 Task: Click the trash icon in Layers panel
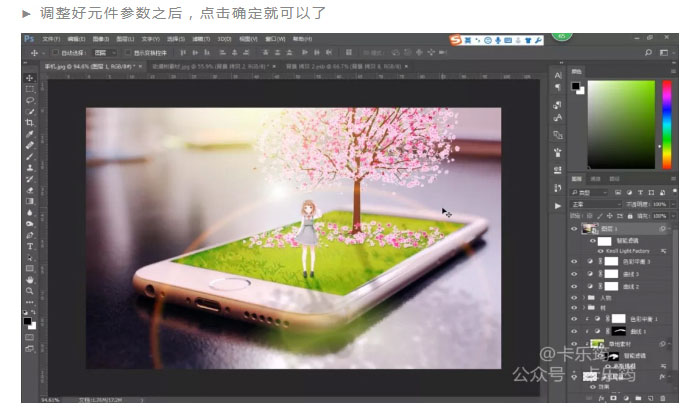662,398
